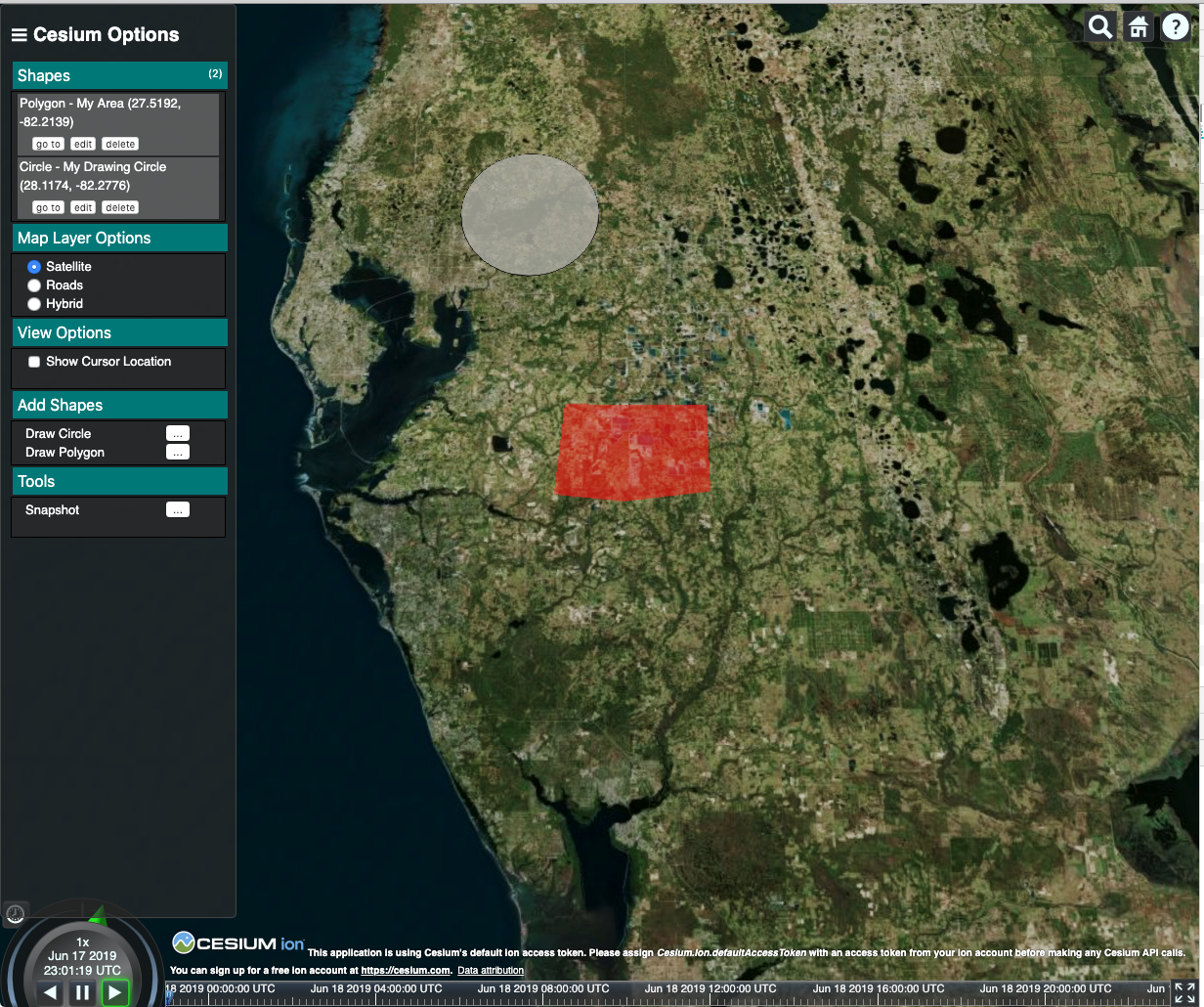Viewport: 1204px width, 1007px height.
Task: Click the Draw Circle ellipsis button
Action: point(178,433)
